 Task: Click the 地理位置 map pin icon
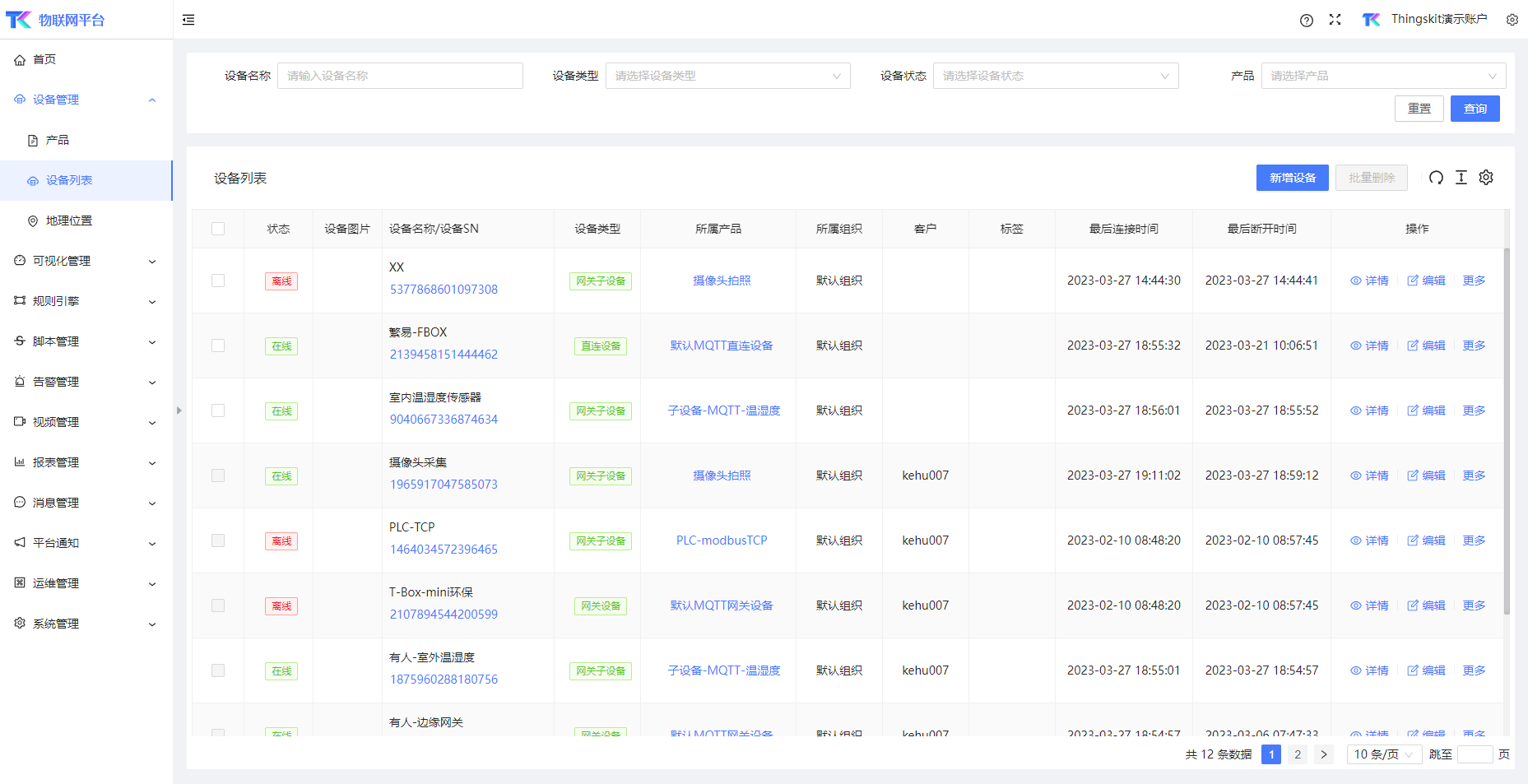(33, 221)
